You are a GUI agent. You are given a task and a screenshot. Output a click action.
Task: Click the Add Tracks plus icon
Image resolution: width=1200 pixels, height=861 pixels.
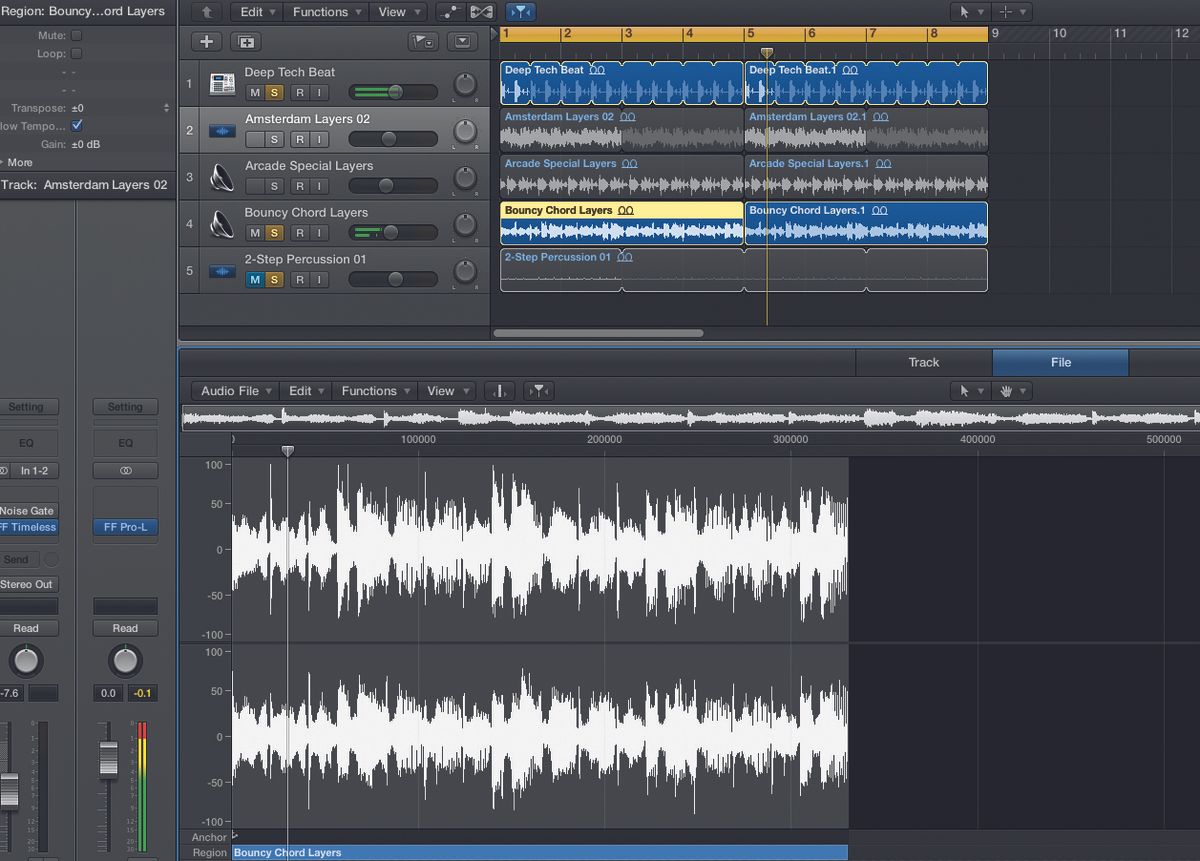pyautogui.click(x=206, y=42)
